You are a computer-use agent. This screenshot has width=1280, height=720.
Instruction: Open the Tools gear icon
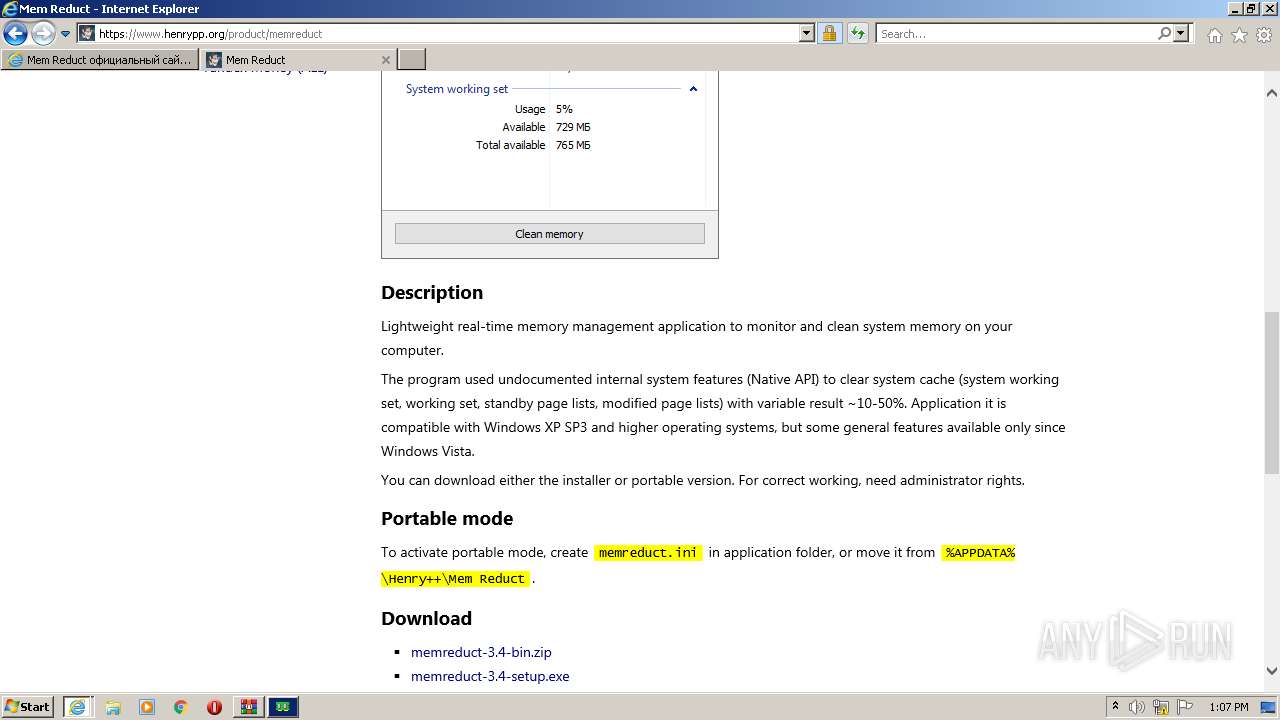click(1264, 35)
